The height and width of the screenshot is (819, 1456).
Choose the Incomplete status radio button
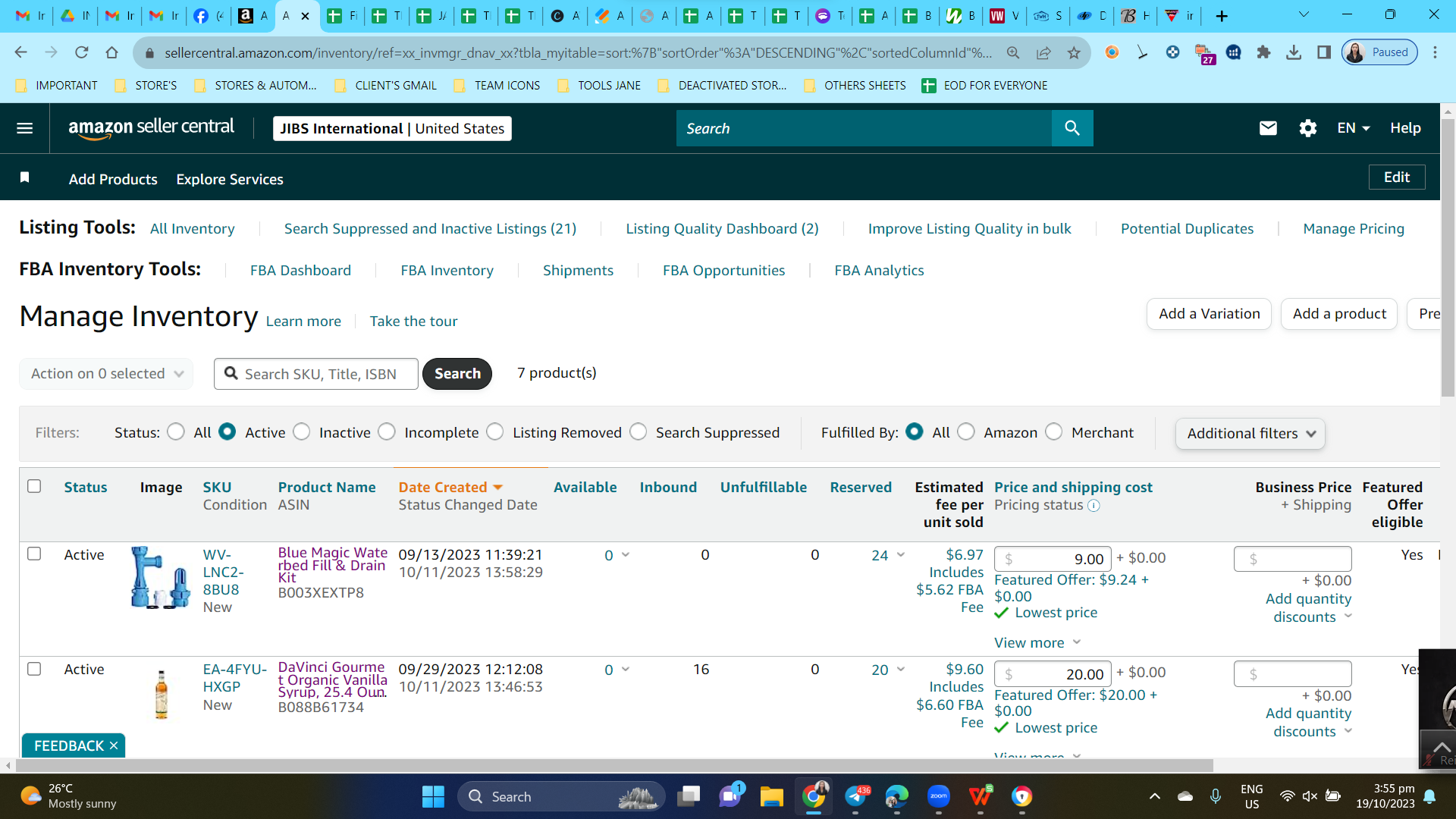point(387,431)
